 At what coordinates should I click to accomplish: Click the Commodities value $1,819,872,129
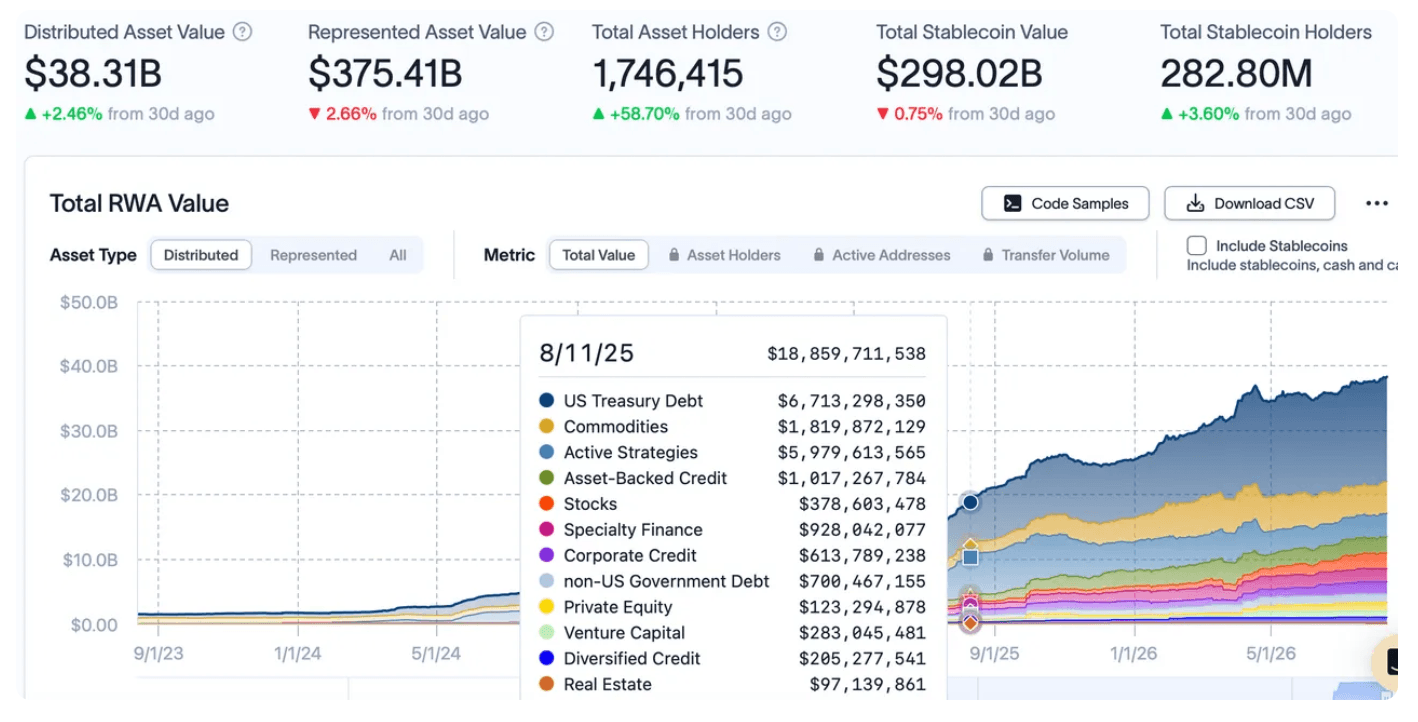[852, 427]
